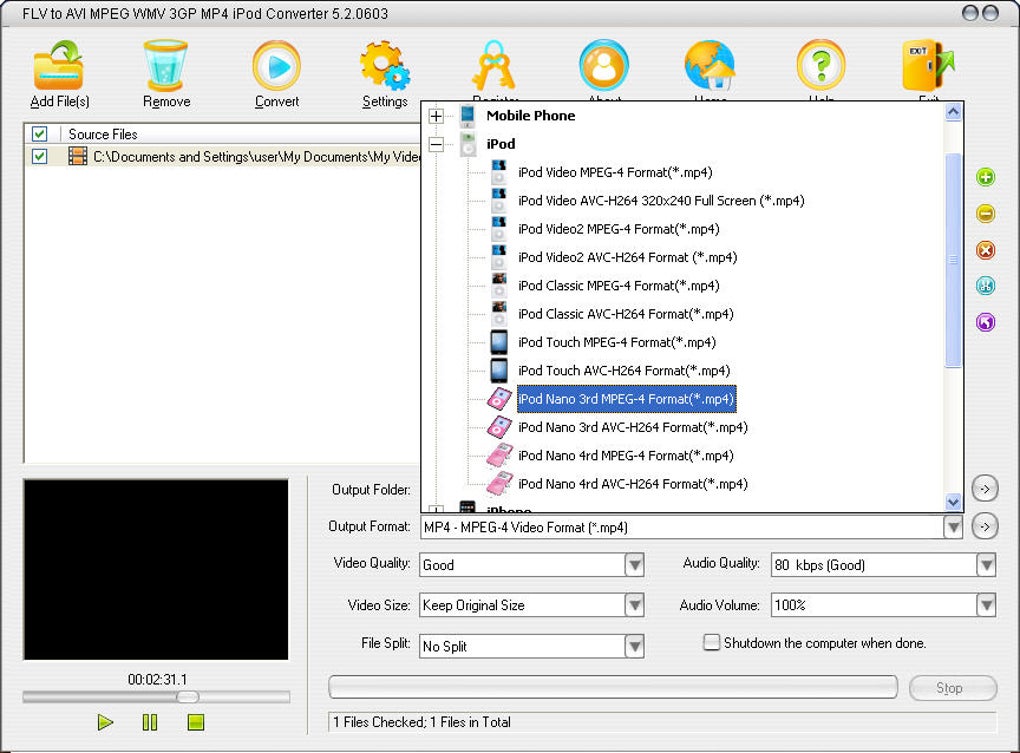Click the Remove trash bin icon
The width and height of the screenshot is (1020, 753).
click(166, 65)
